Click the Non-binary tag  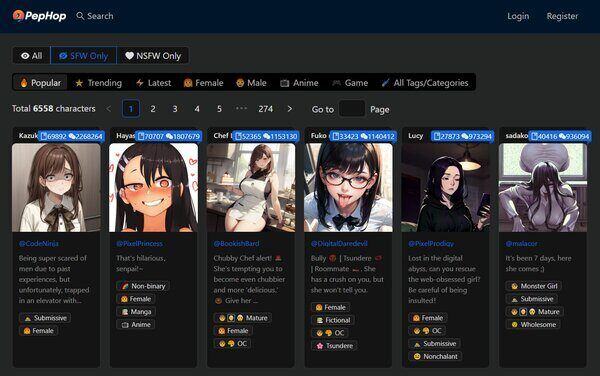pyautogui.click(x=142, y=286)
